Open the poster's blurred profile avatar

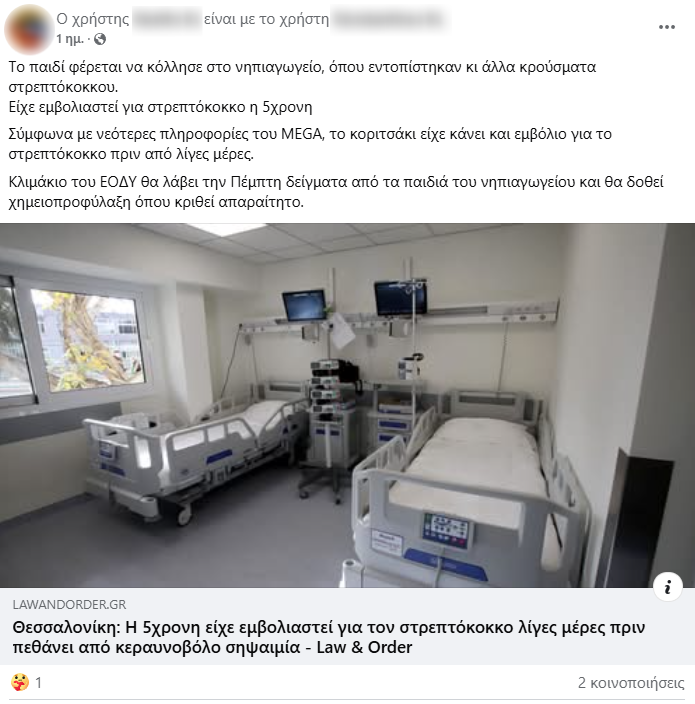point(29,29)
